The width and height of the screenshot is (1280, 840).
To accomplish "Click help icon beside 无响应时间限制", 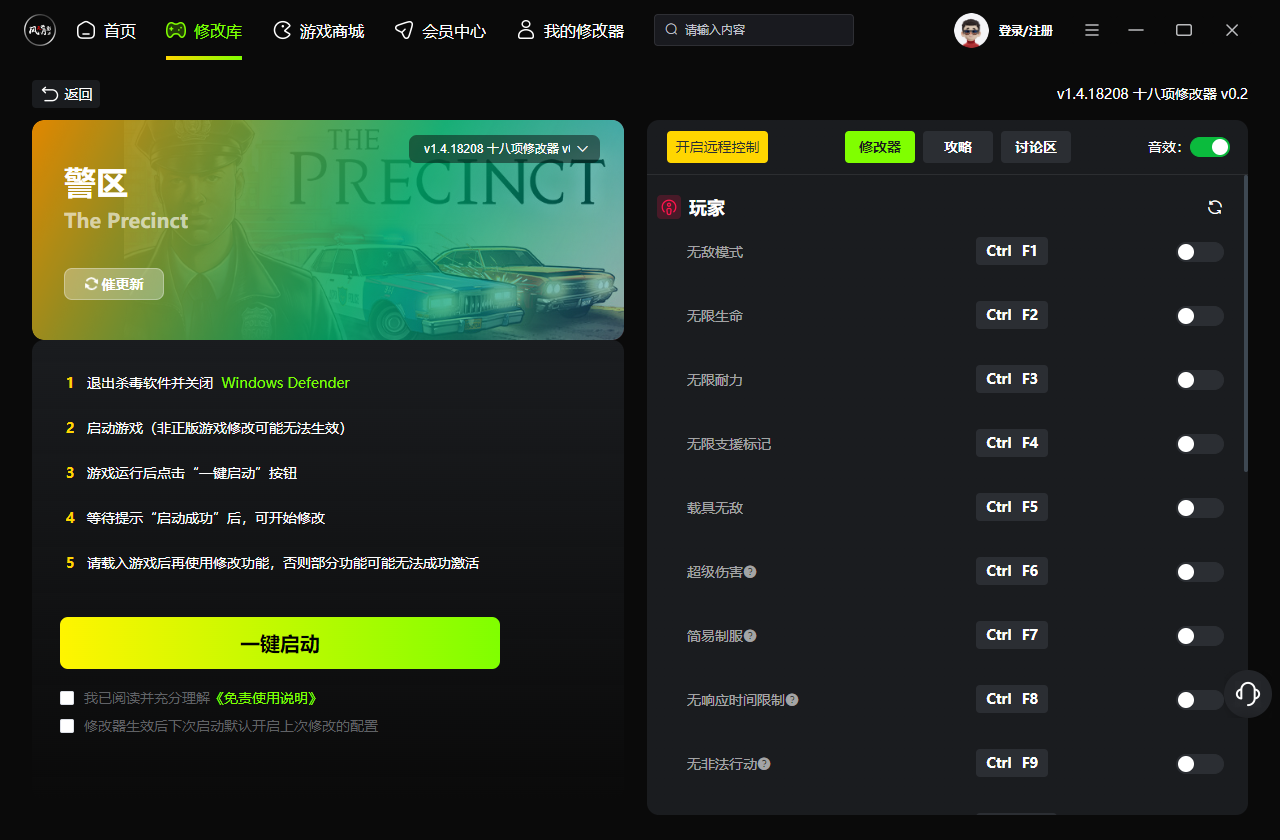I will [792, 700].
